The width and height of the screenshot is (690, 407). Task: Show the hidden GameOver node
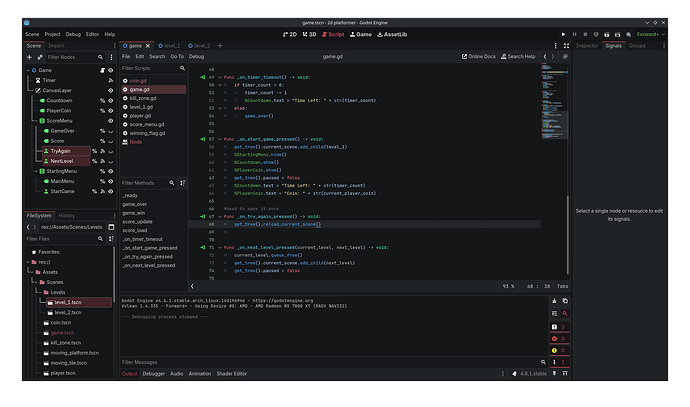tap(109, 131)
